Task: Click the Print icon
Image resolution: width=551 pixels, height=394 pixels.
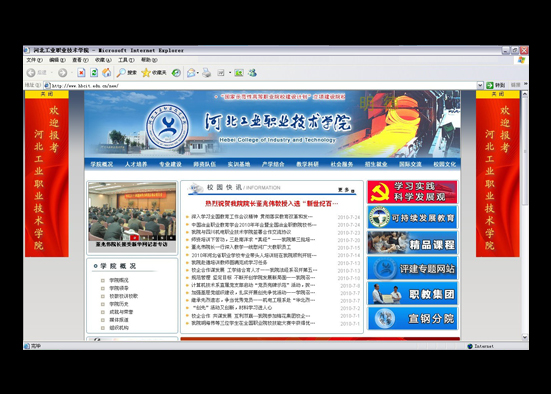Action: coord(207,73)
